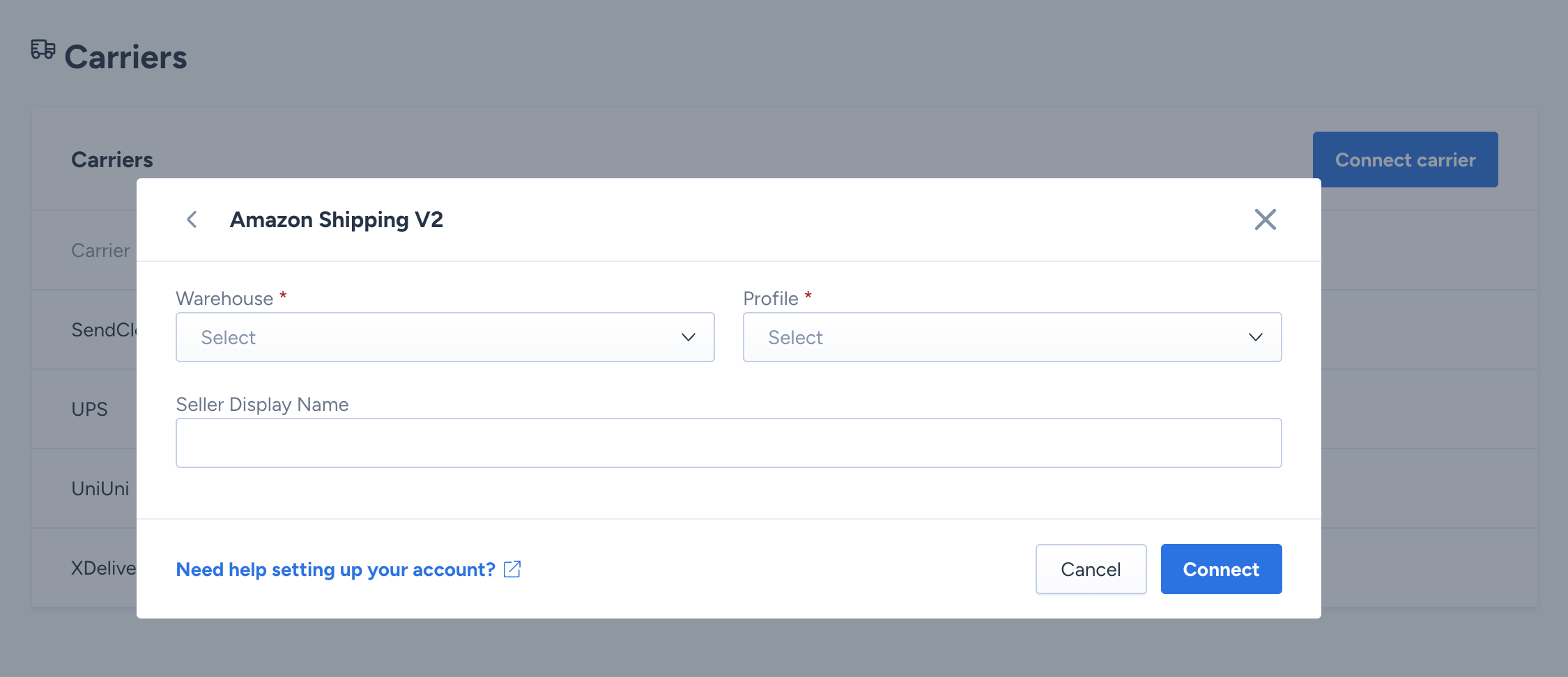Go back using the dialog's left arrow
The image size is (1568, 677).
tap(192, 219)
